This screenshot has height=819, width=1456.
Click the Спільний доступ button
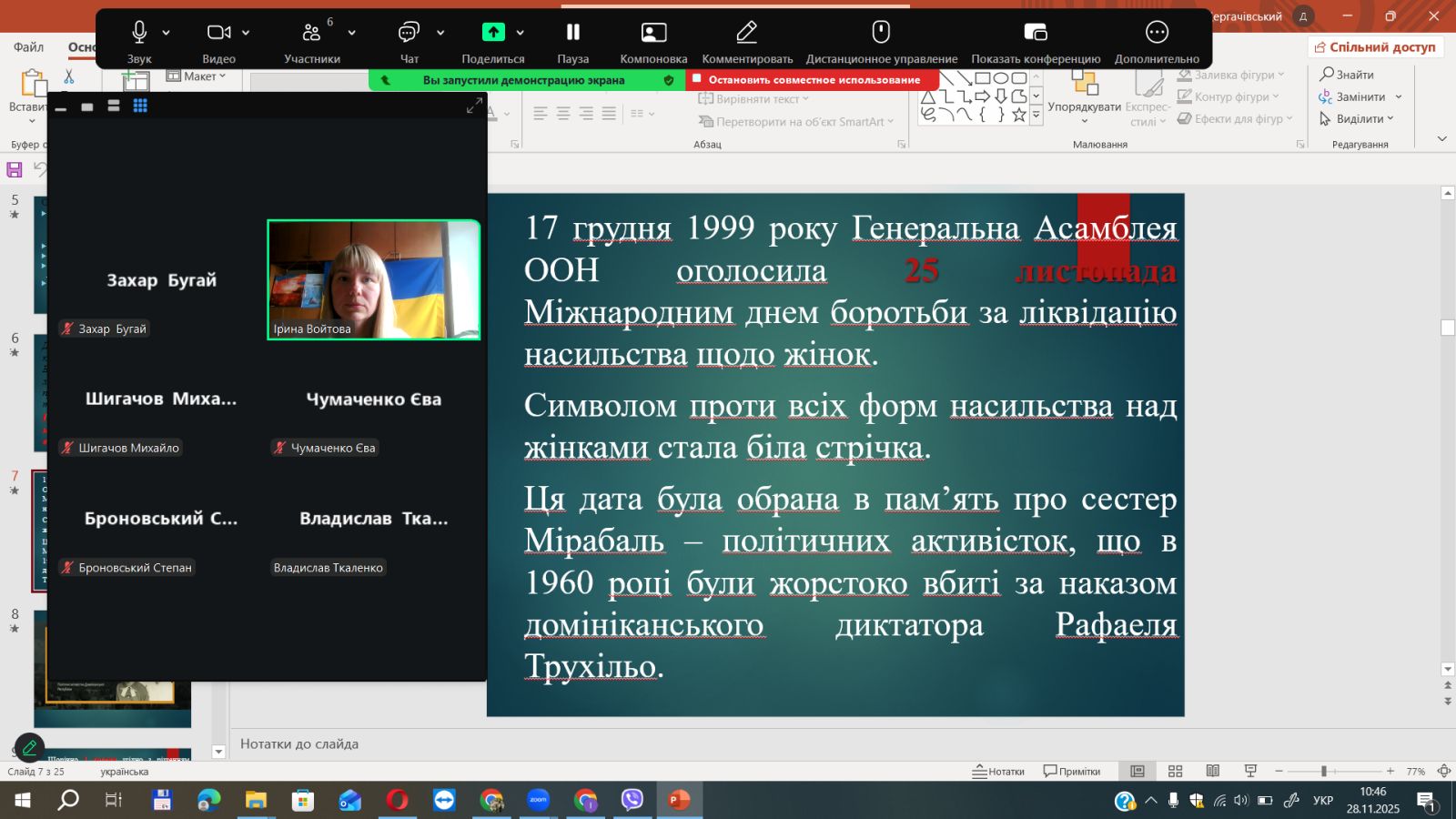pos(1375,47)
